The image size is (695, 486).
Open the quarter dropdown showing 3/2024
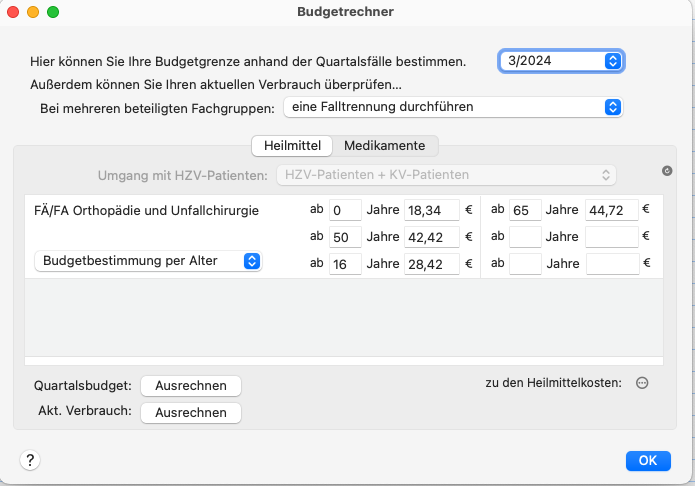coord(561,61)
